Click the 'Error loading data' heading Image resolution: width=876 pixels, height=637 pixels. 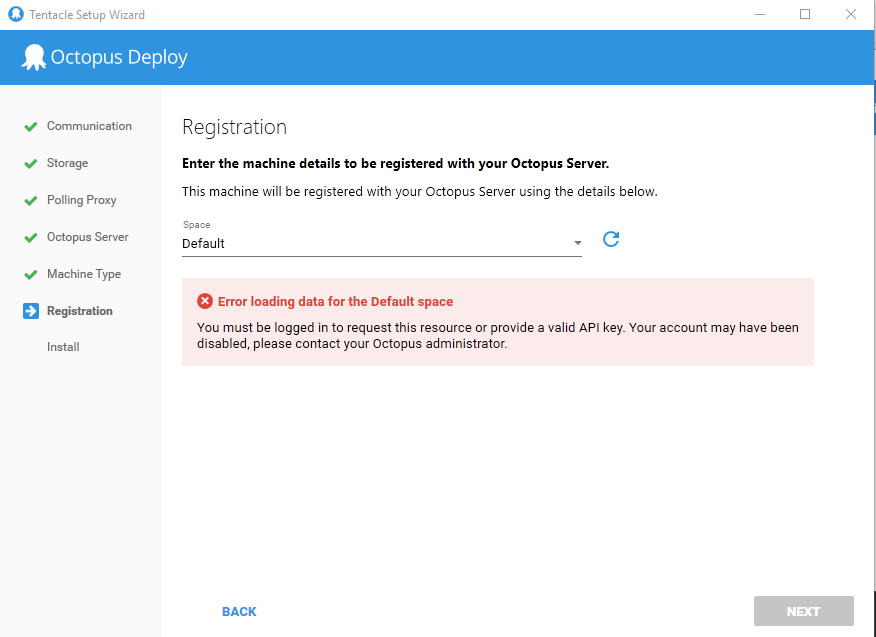tap(335, 302)
